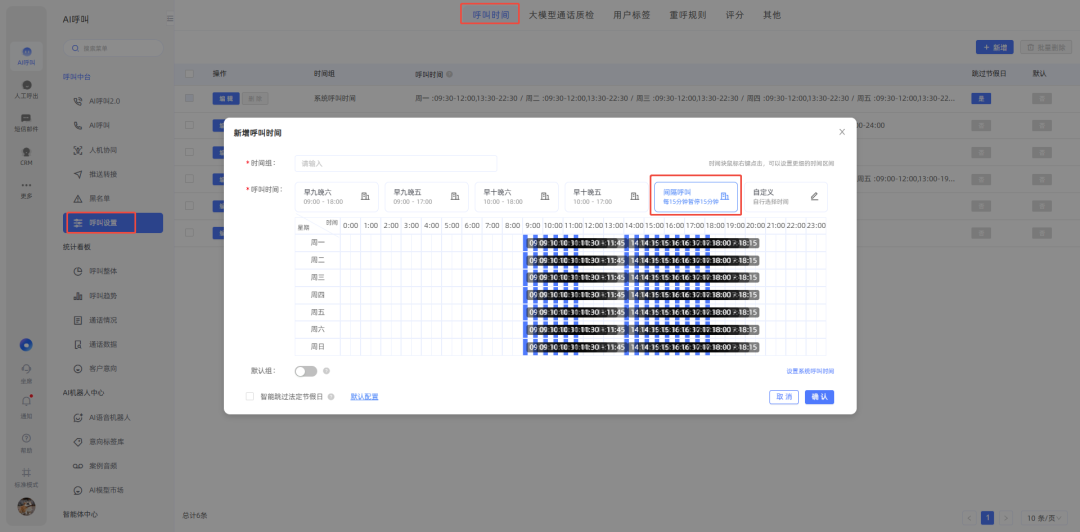Click the 0:00 column header
This screenshot has height=532, width=1080.
351,225
